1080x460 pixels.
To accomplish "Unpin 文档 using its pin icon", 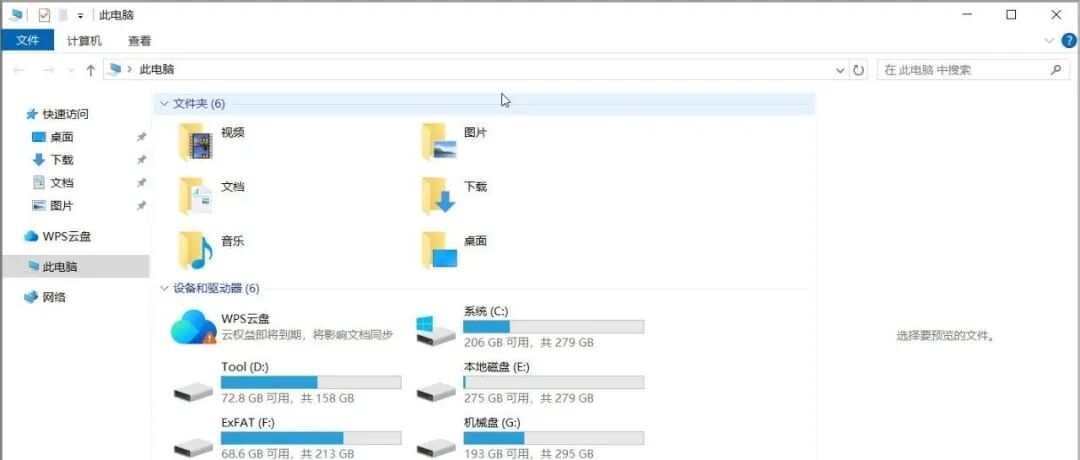I will pos(141,182).
